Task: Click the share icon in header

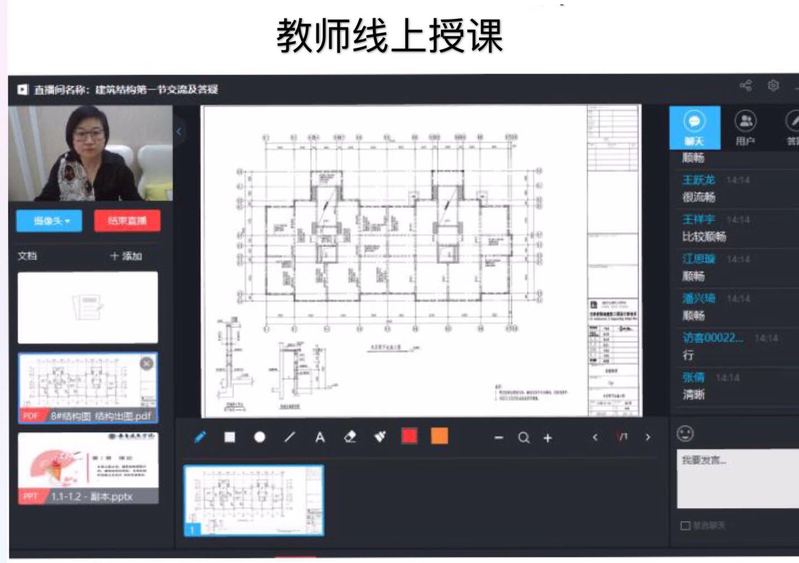Action: 745,86
